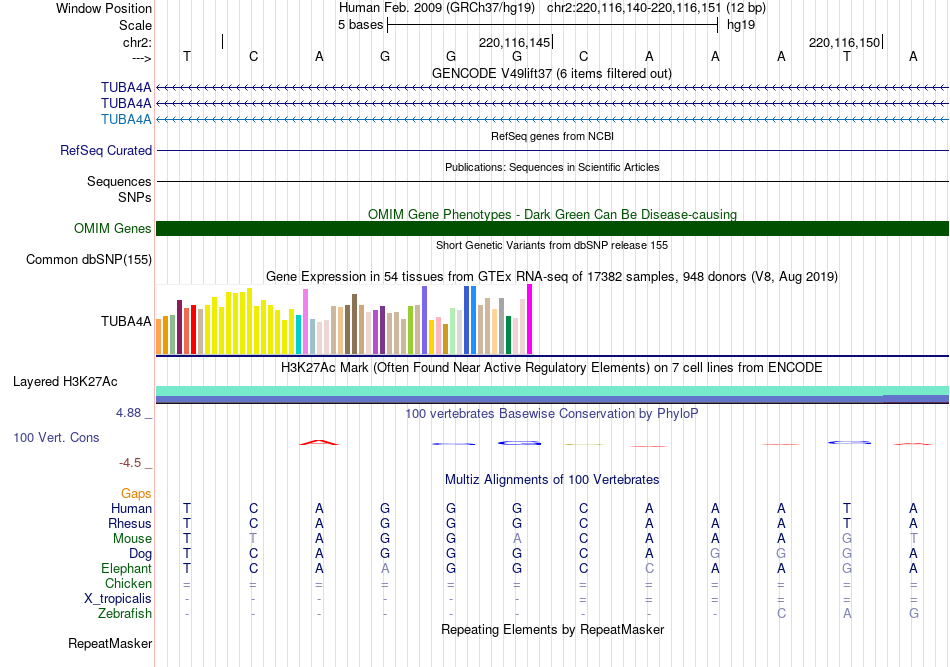The image size is (950, 667).
Task: Click the Dog species label
Action: pos(140,554)
